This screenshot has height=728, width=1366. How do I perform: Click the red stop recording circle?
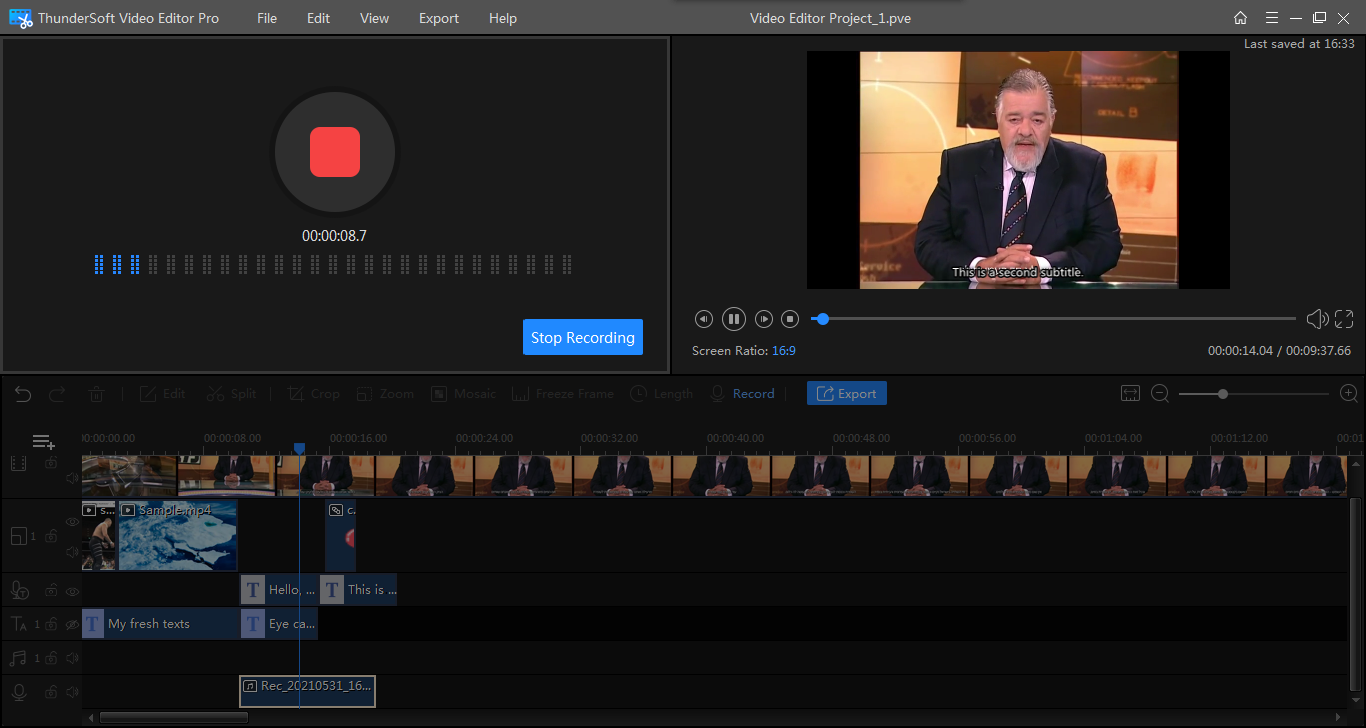334,152
